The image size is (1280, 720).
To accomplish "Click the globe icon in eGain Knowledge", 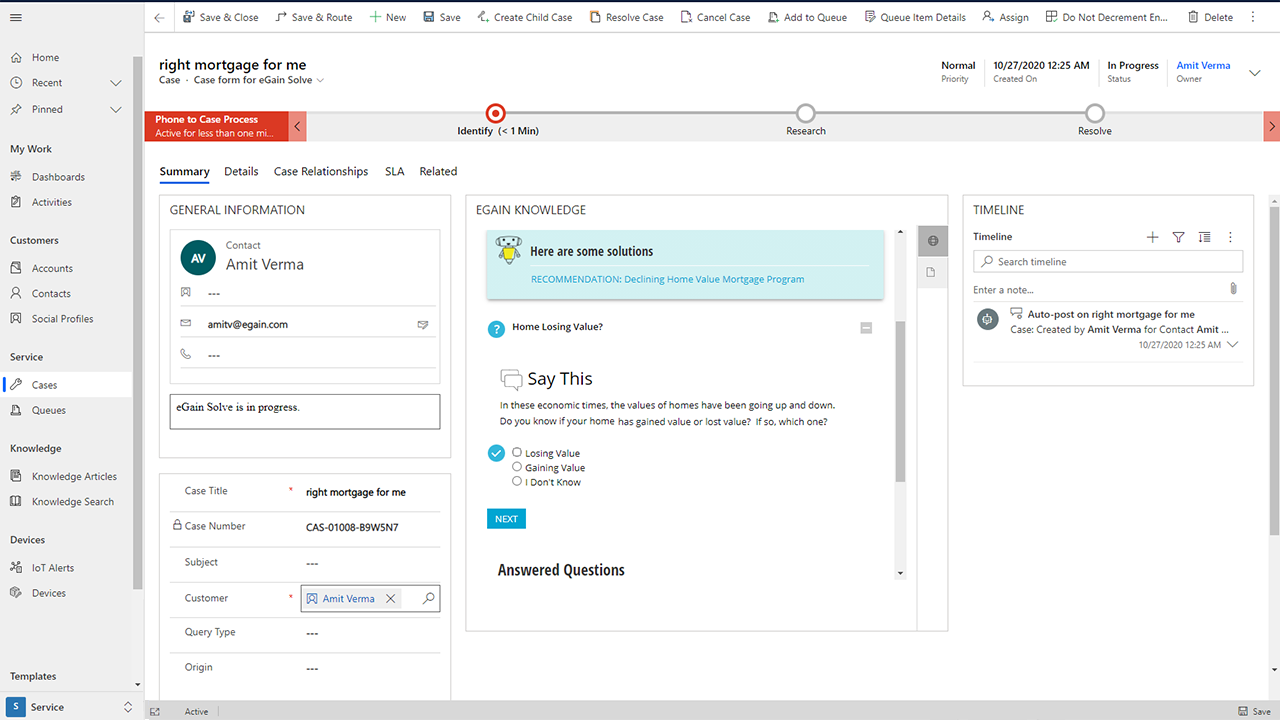I will pyautogui.click(x=932, y=241).
